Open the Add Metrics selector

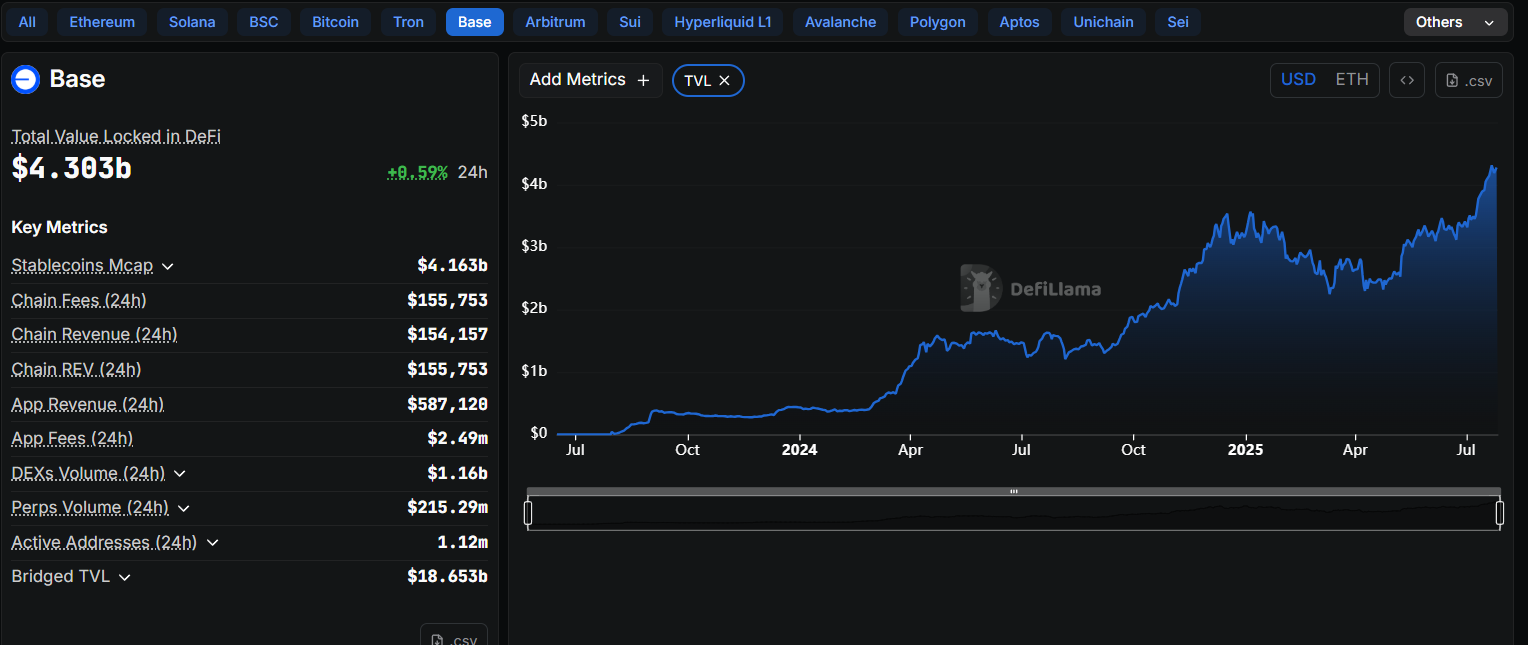(x=590, y=80)
